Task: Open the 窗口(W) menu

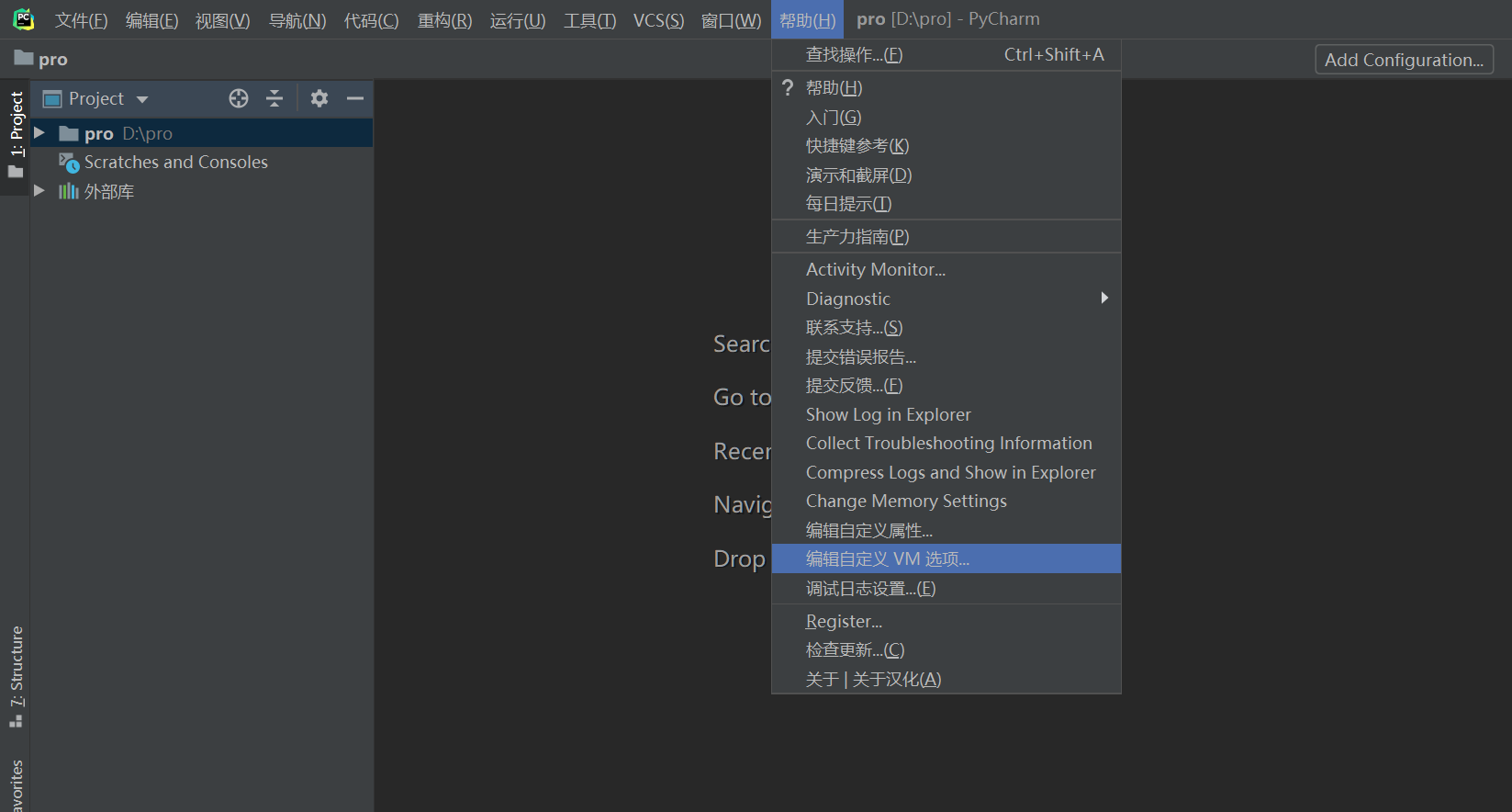Action: tap(732, 20)
